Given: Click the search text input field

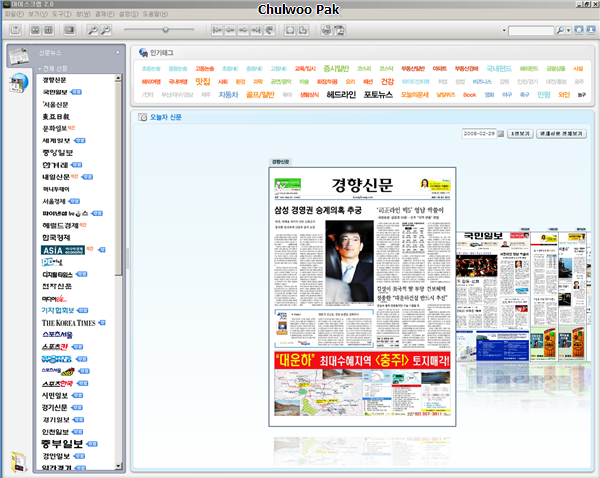Looking at the screenshot, I should tap(531, 30).
